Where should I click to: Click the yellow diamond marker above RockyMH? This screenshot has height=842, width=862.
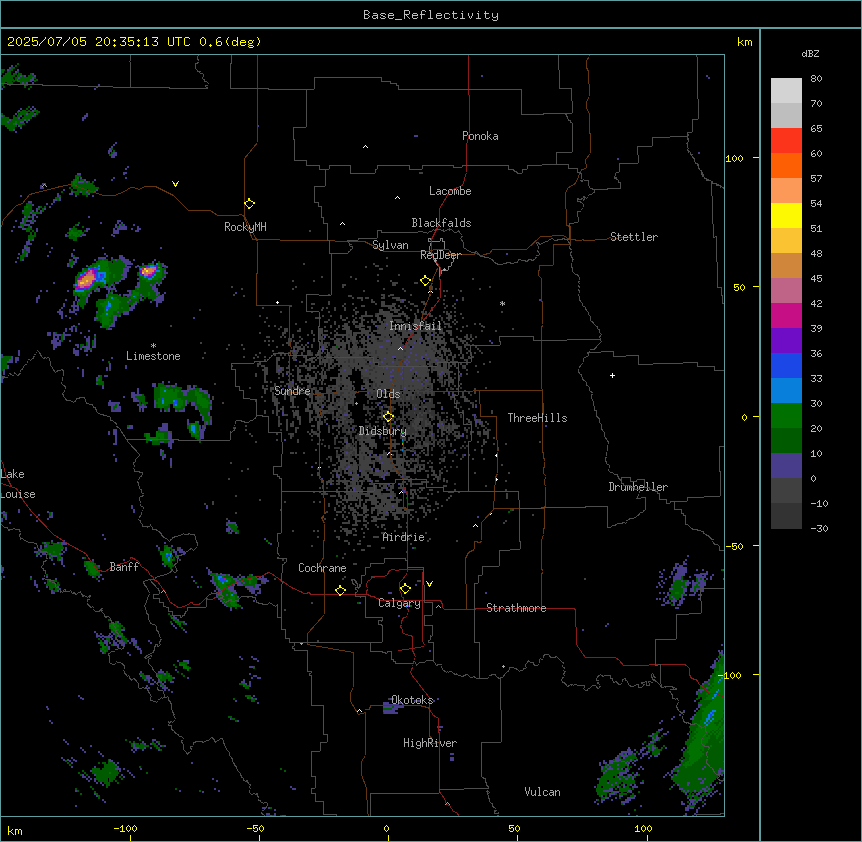[x=249, y=204]
